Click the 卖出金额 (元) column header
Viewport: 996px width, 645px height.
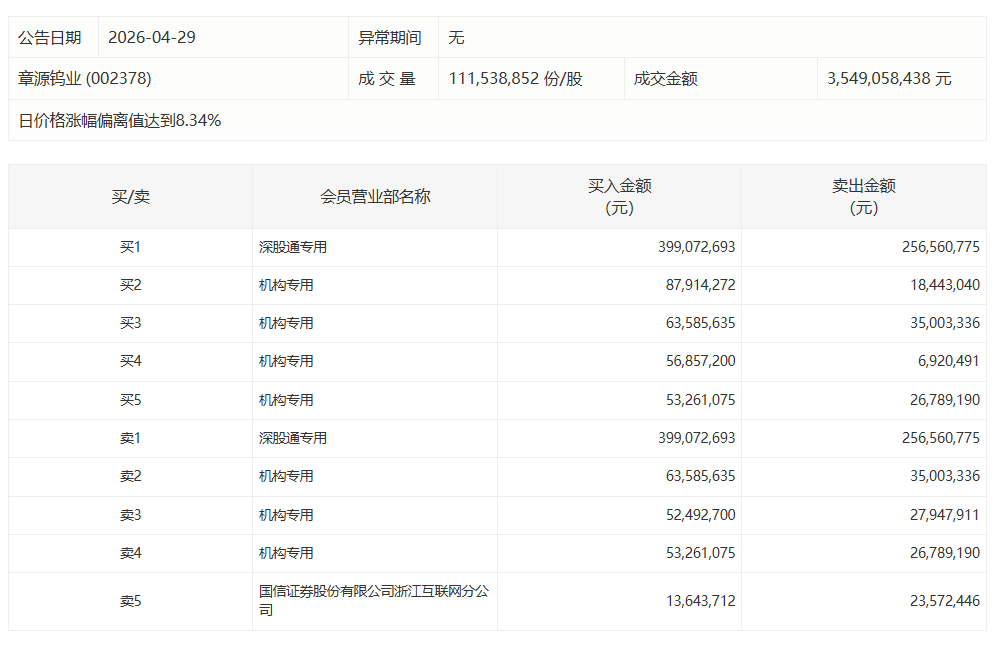tap(863, 196)
